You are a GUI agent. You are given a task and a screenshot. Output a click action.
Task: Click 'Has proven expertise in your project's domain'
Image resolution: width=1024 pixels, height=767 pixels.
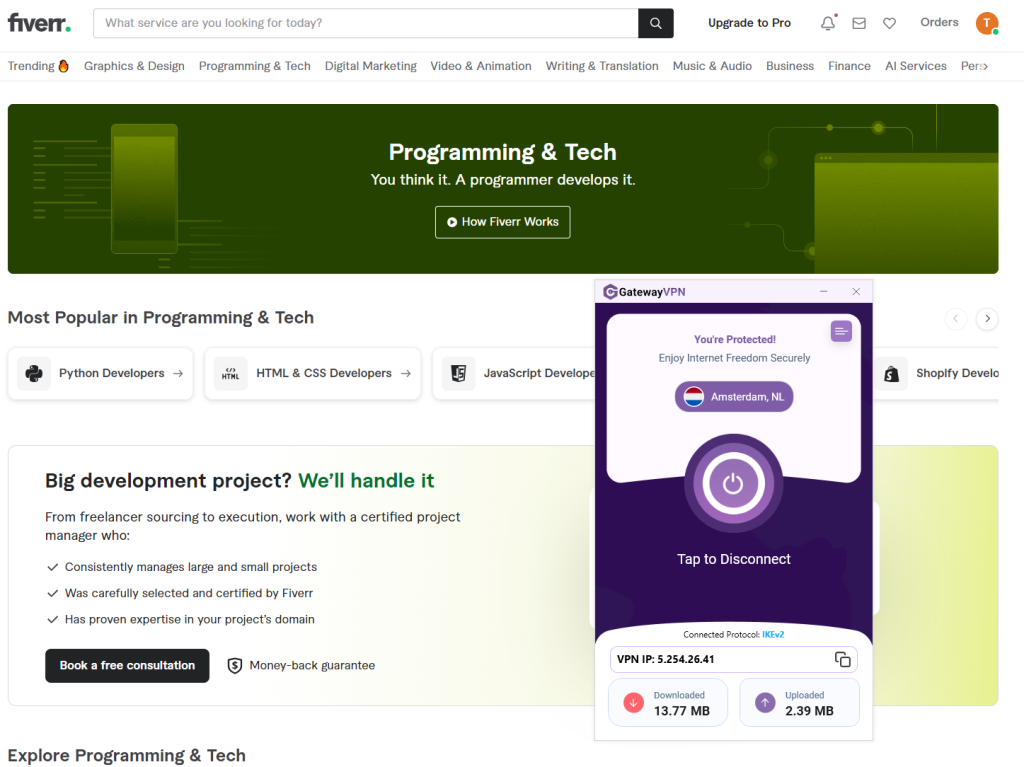click(189, 619)
